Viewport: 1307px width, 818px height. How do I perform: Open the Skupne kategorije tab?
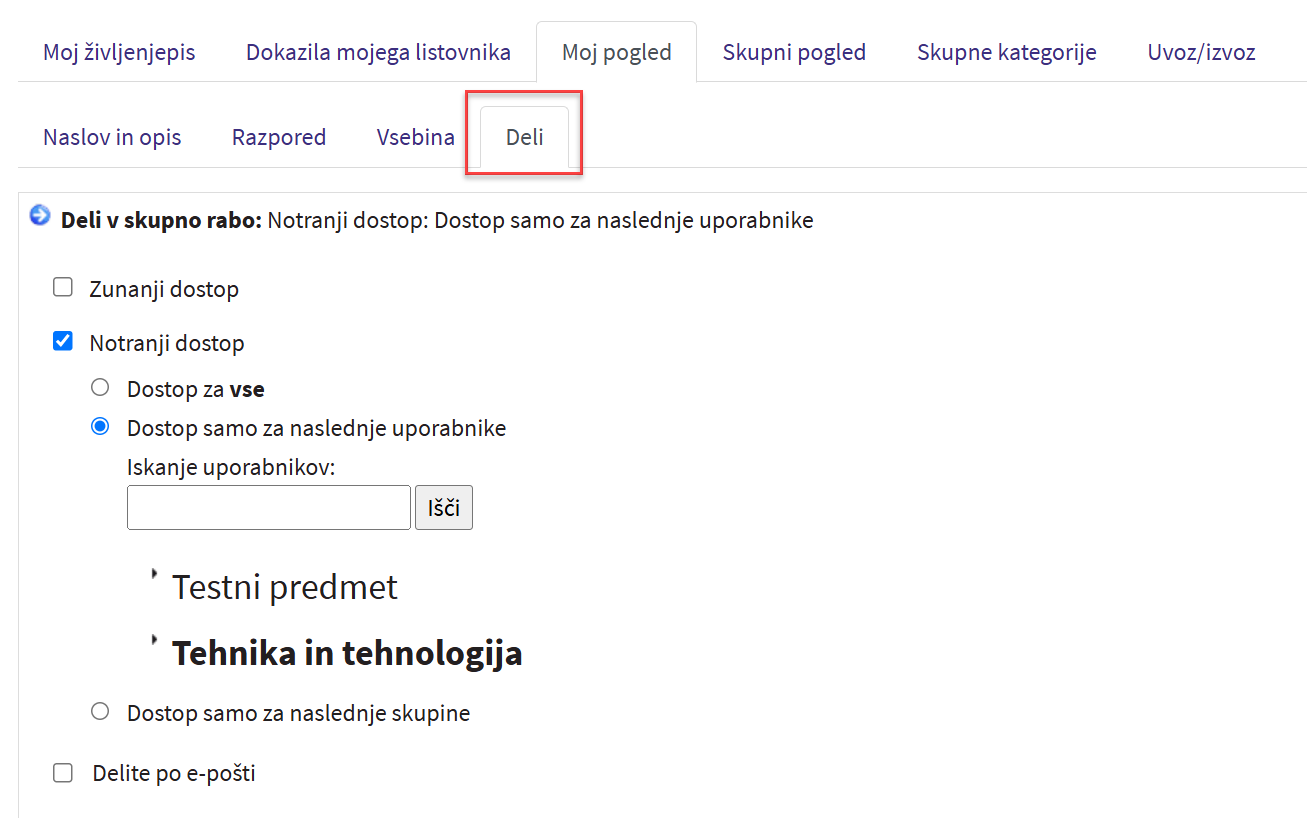click(1006, 52)
